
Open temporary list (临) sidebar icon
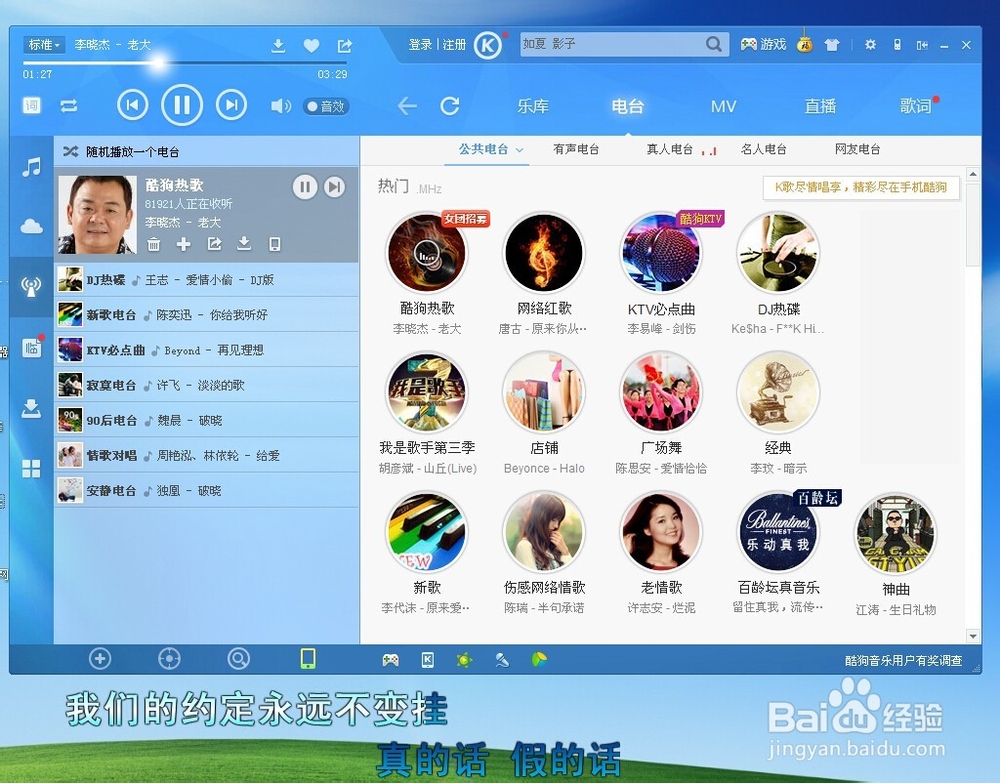32,347
